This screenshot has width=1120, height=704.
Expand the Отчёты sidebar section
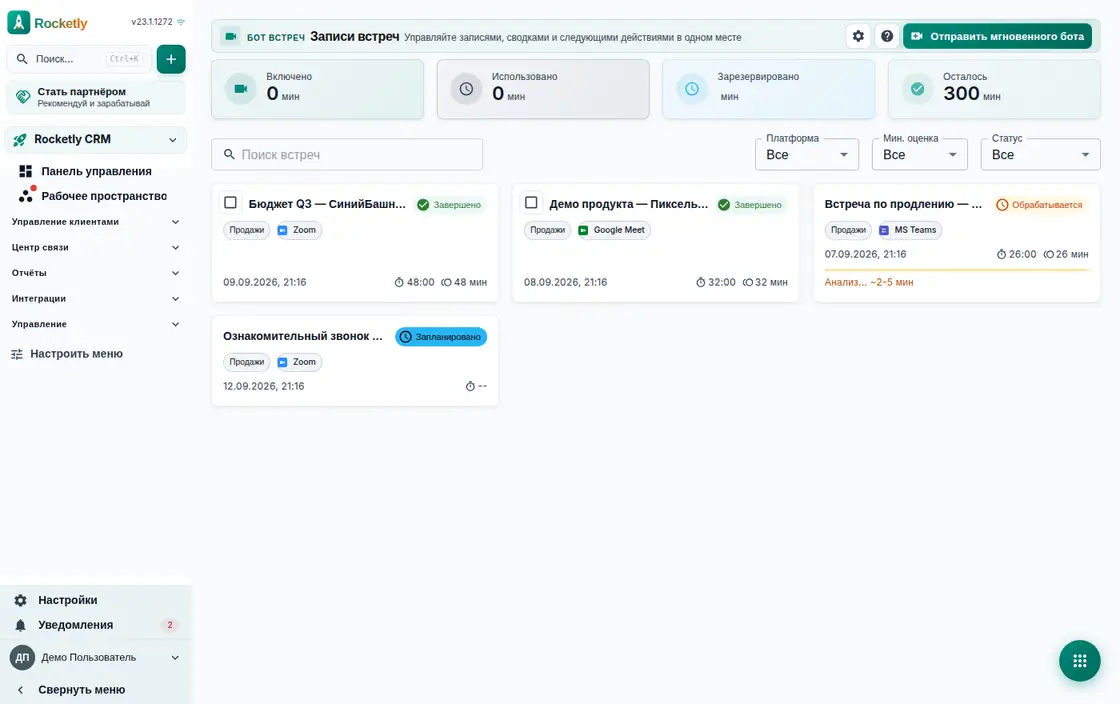(x=95, y=273)
